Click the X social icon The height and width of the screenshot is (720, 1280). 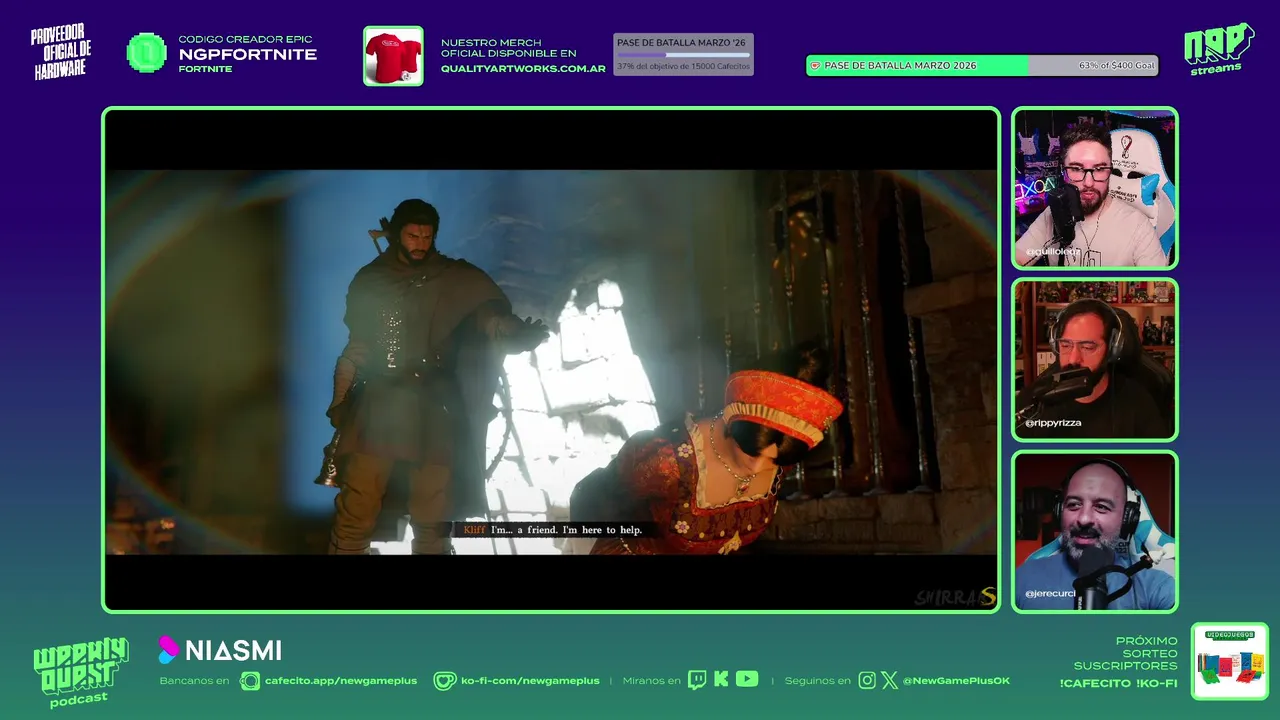coord(889,681)
